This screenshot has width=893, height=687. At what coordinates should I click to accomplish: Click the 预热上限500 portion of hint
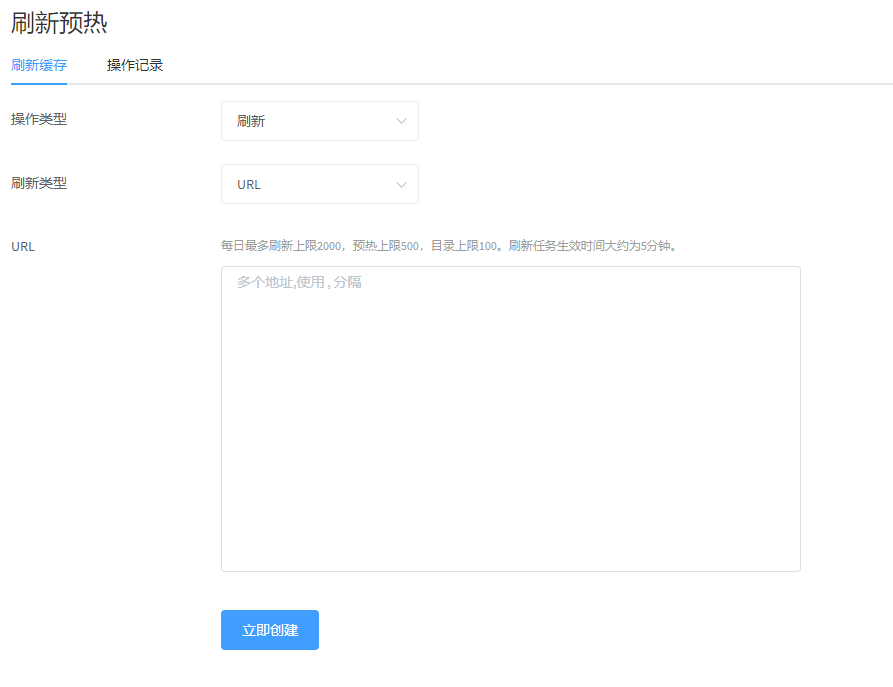pyautogui.click(x=386, y=246)
